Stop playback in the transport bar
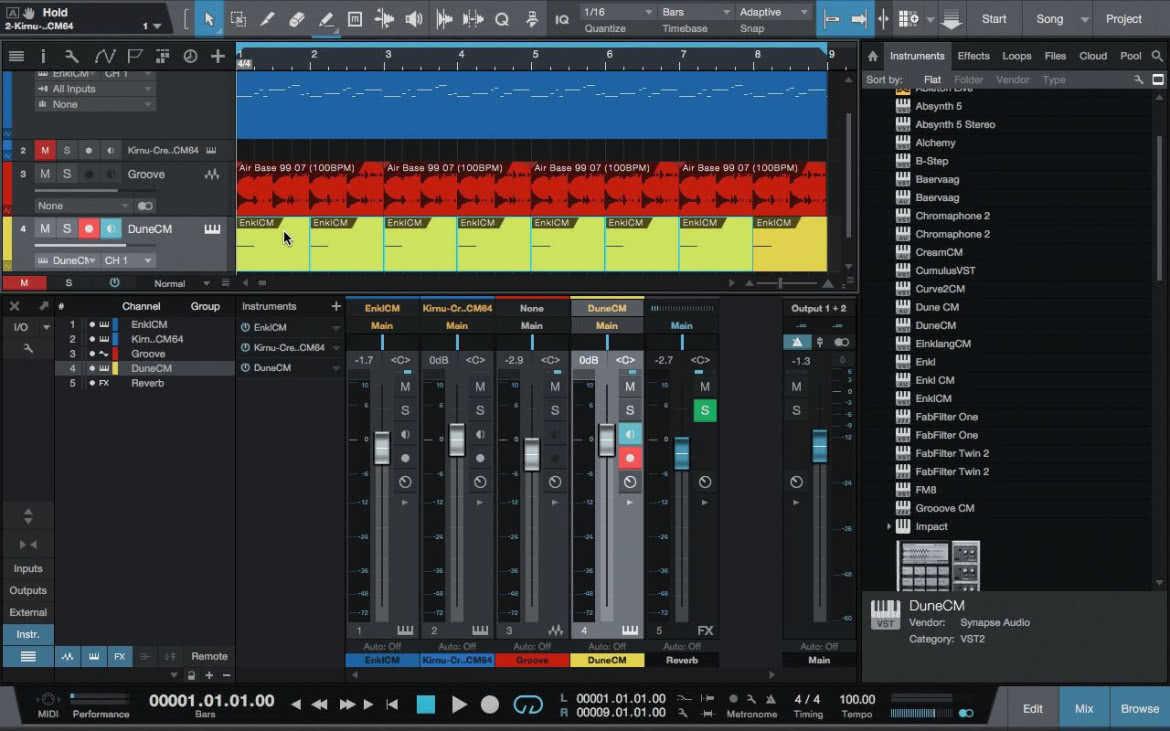This screenshot has height=731, width=1170. 426,704
